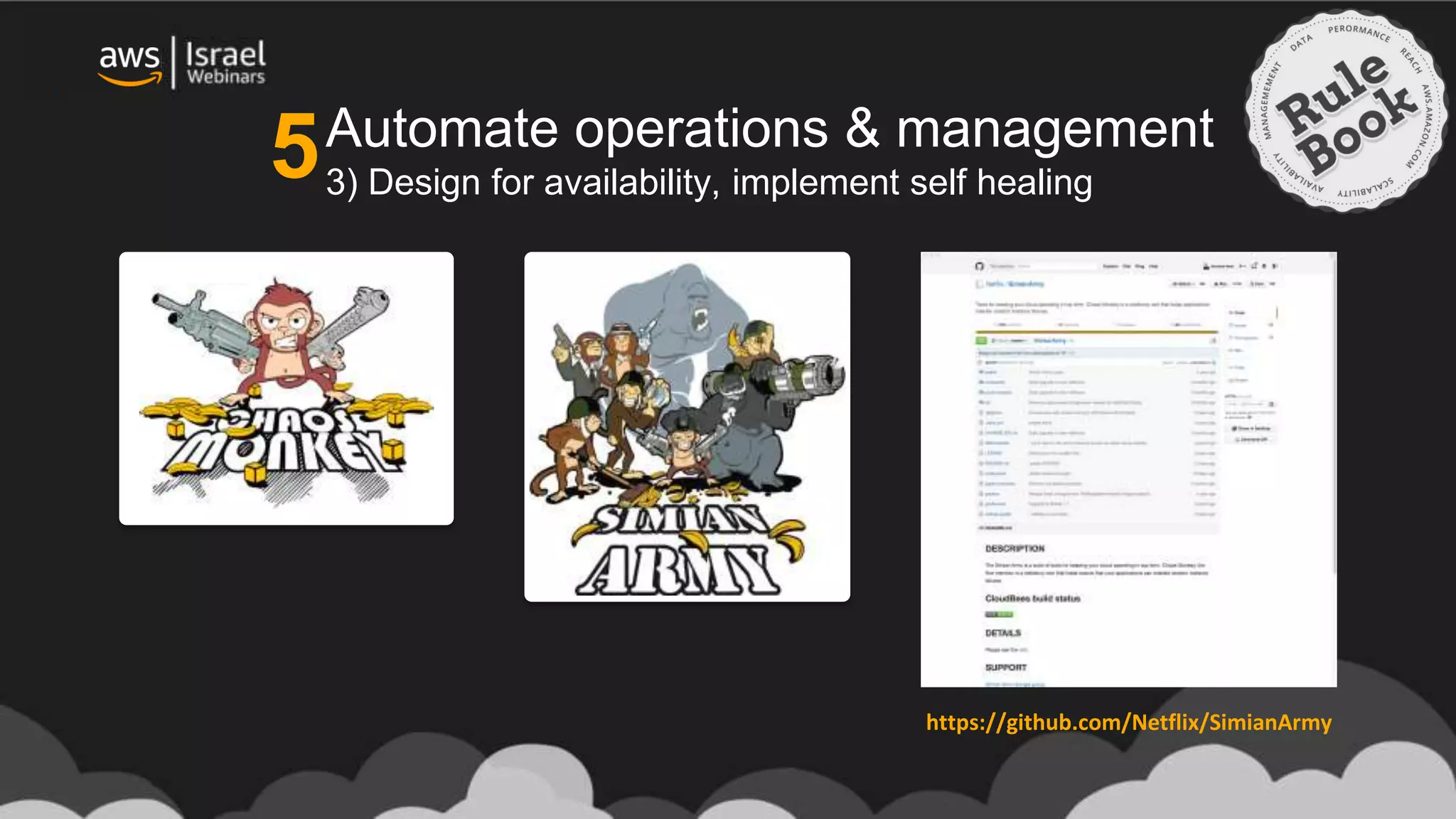Click the Download ZIP button
Viewport: 1456px width, 819px height.
pos(1251,439)
